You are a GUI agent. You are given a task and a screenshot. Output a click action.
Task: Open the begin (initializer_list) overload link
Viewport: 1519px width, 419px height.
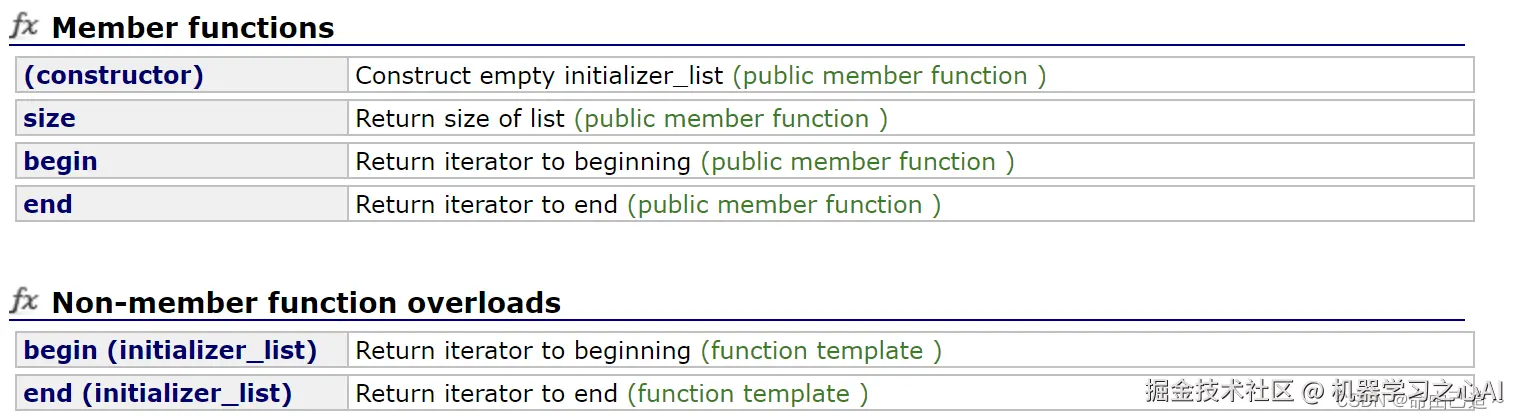click(170, 351)
